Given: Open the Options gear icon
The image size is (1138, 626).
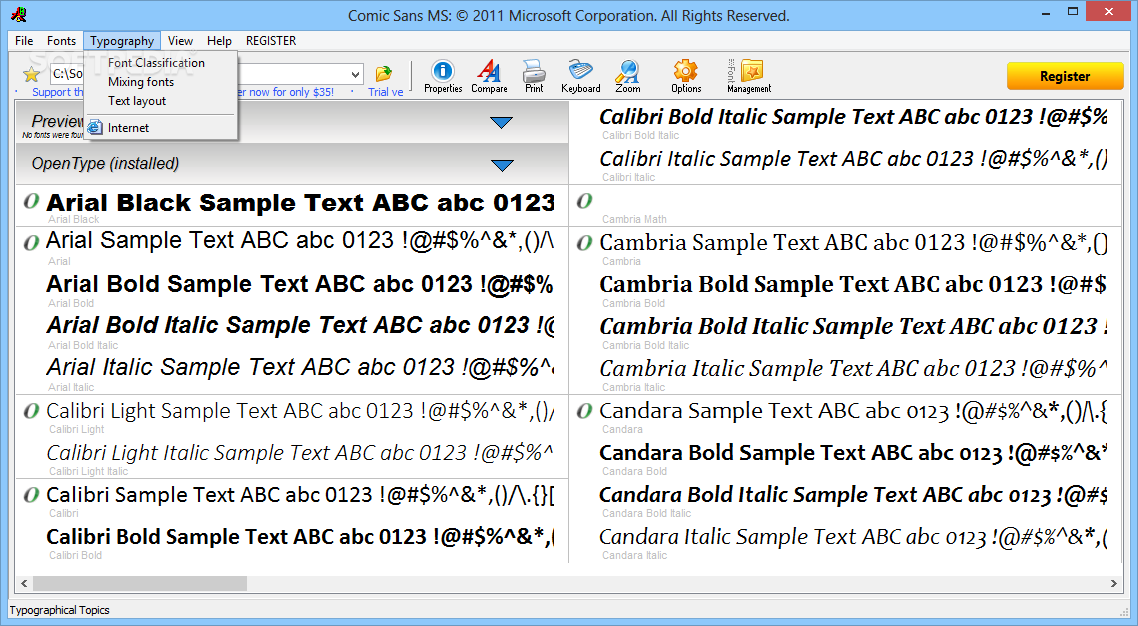Looking at the screenshot, I should (686, 76).
